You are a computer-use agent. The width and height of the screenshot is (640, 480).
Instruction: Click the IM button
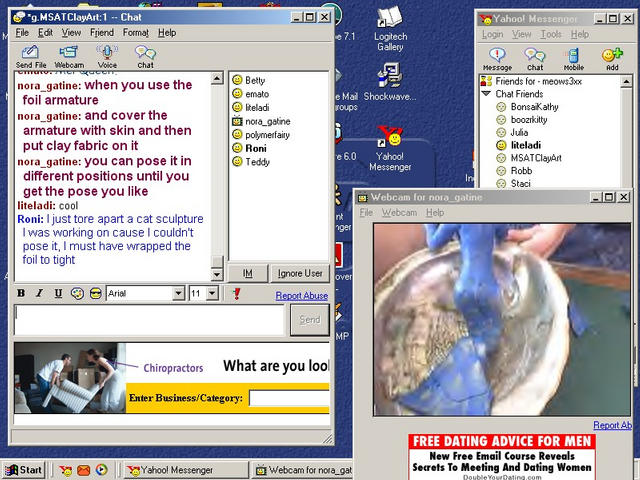(x=248, y=273)
